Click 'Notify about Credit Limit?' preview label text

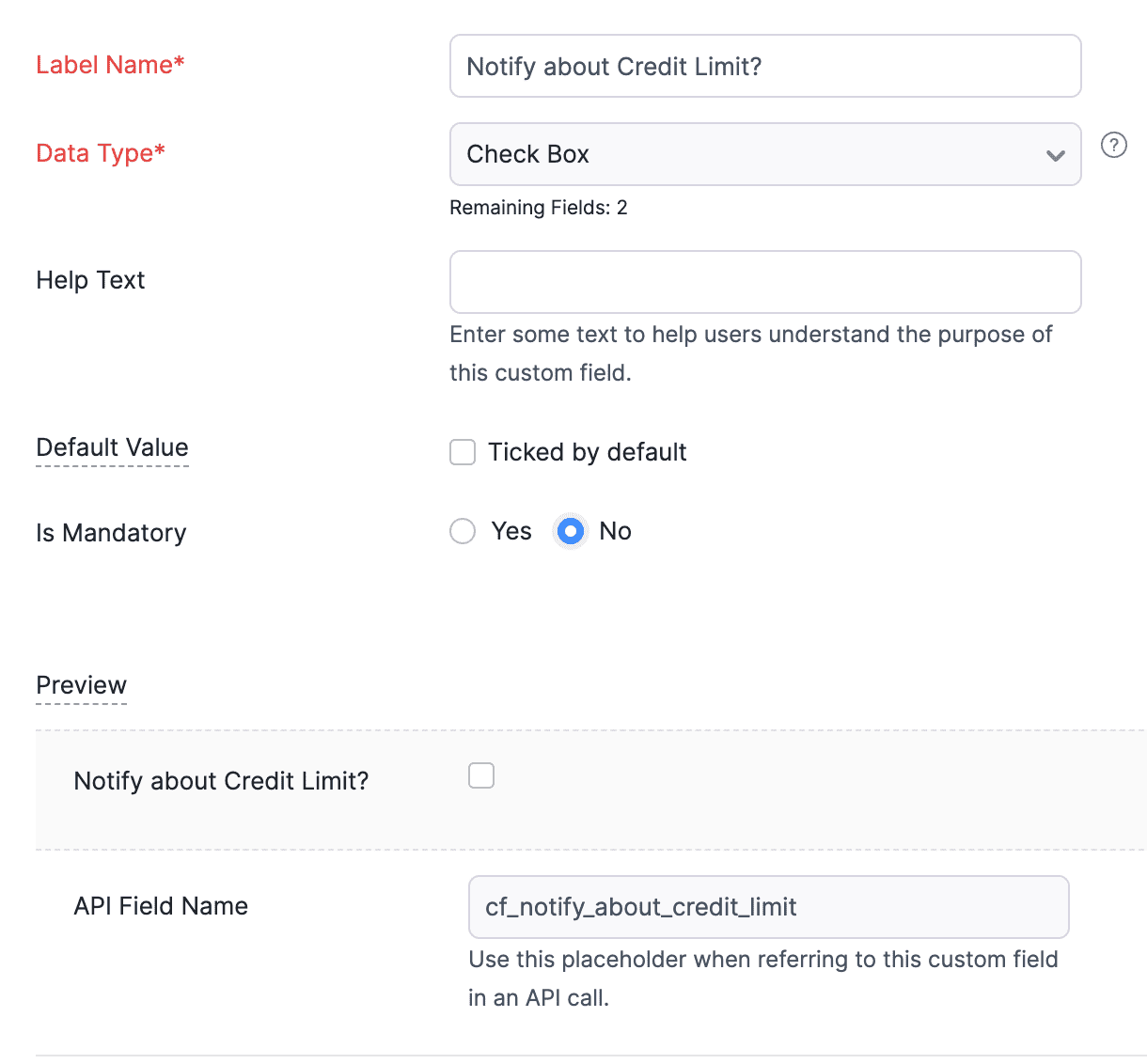click(221, 781)
